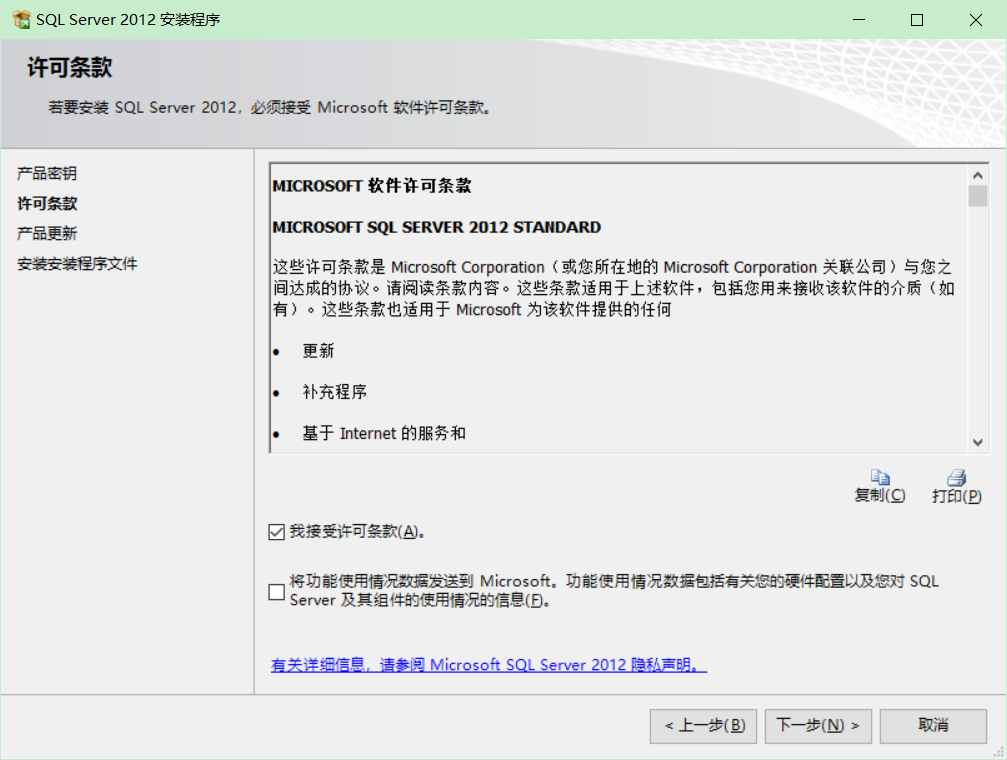Enable sending feature usage data to Microsoft
The image size is (1007, 760).
[277, 592]
